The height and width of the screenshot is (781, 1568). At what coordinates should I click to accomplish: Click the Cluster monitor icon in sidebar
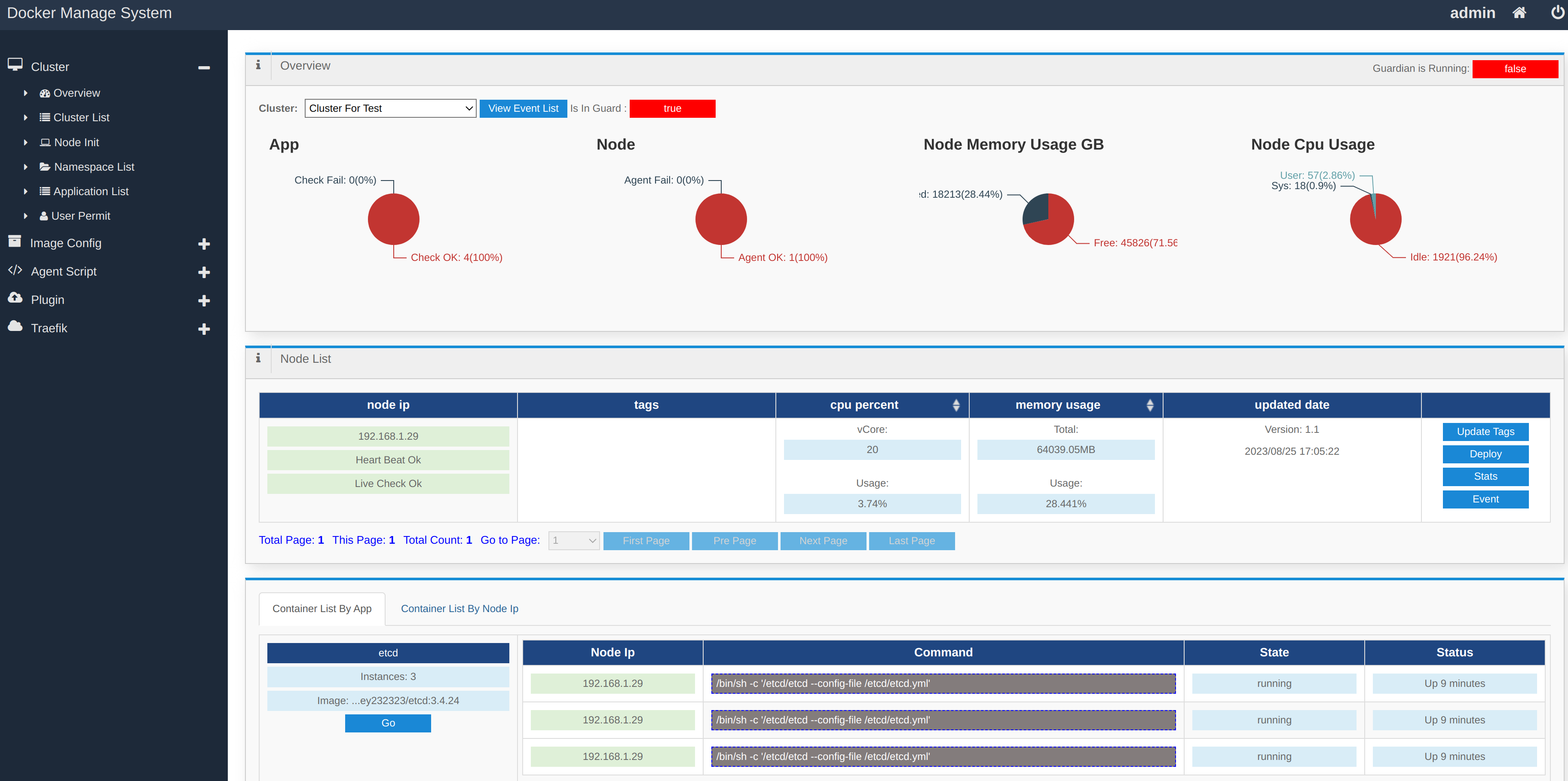[x=15, y=64]
